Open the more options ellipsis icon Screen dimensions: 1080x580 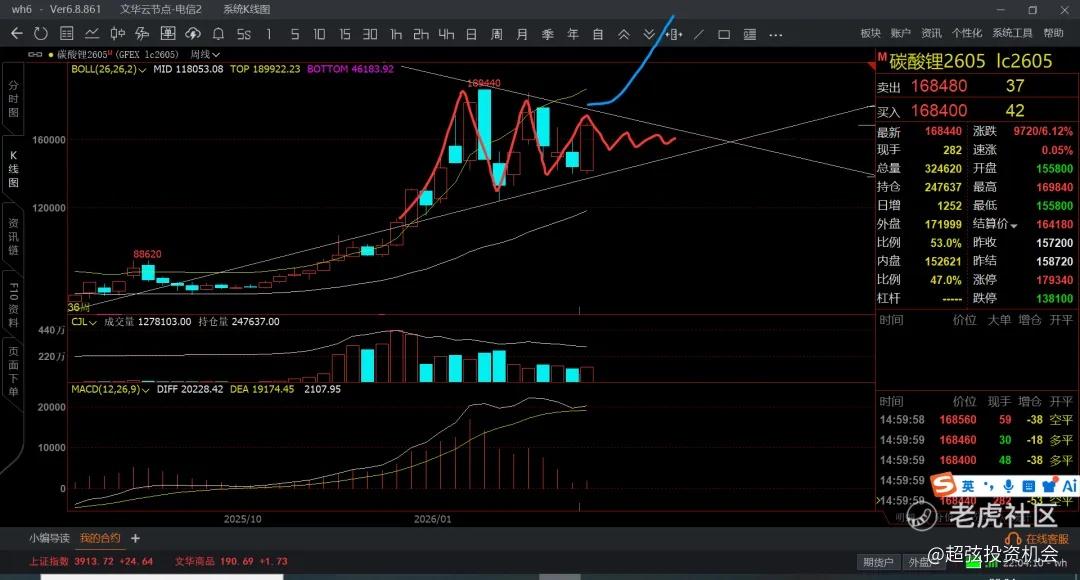coord(776,34)
